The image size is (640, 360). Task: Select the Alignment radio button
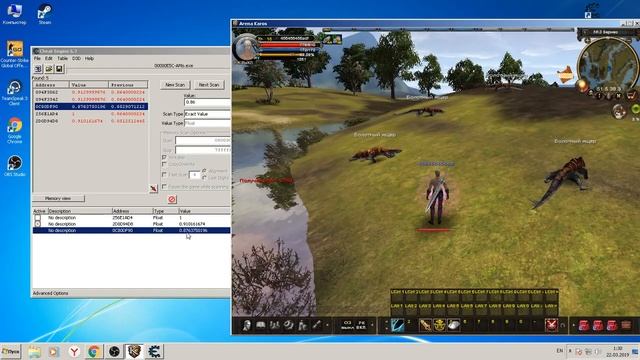(x=204, y=171)
